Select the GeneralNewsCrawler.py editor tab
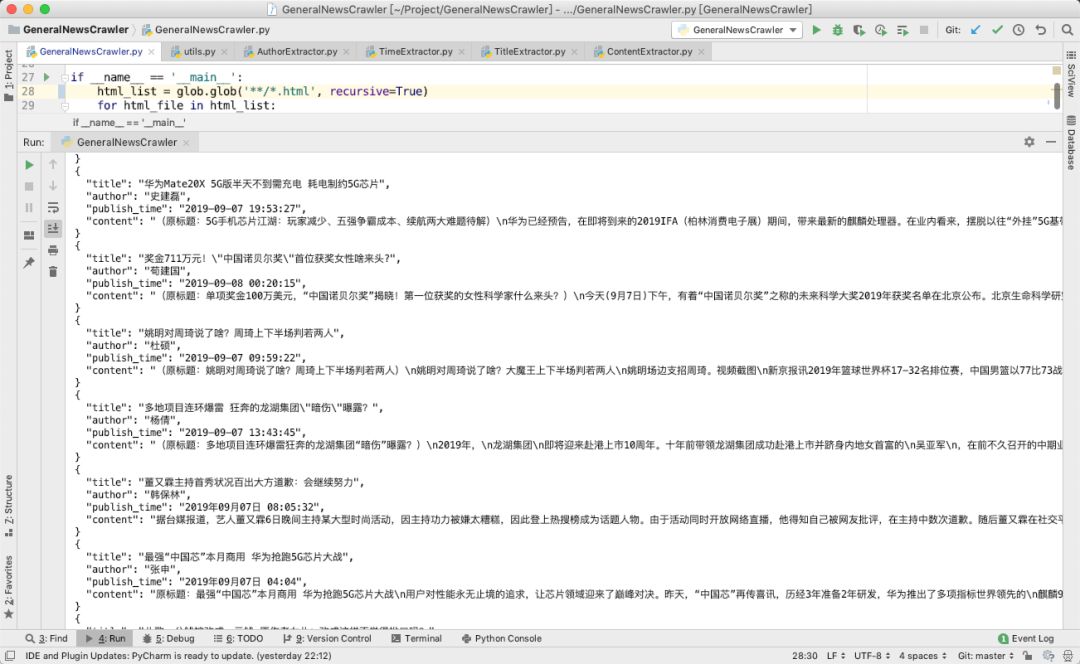Screen dimensions: 1080x664 pyautogui.click(x=90, y=52)
